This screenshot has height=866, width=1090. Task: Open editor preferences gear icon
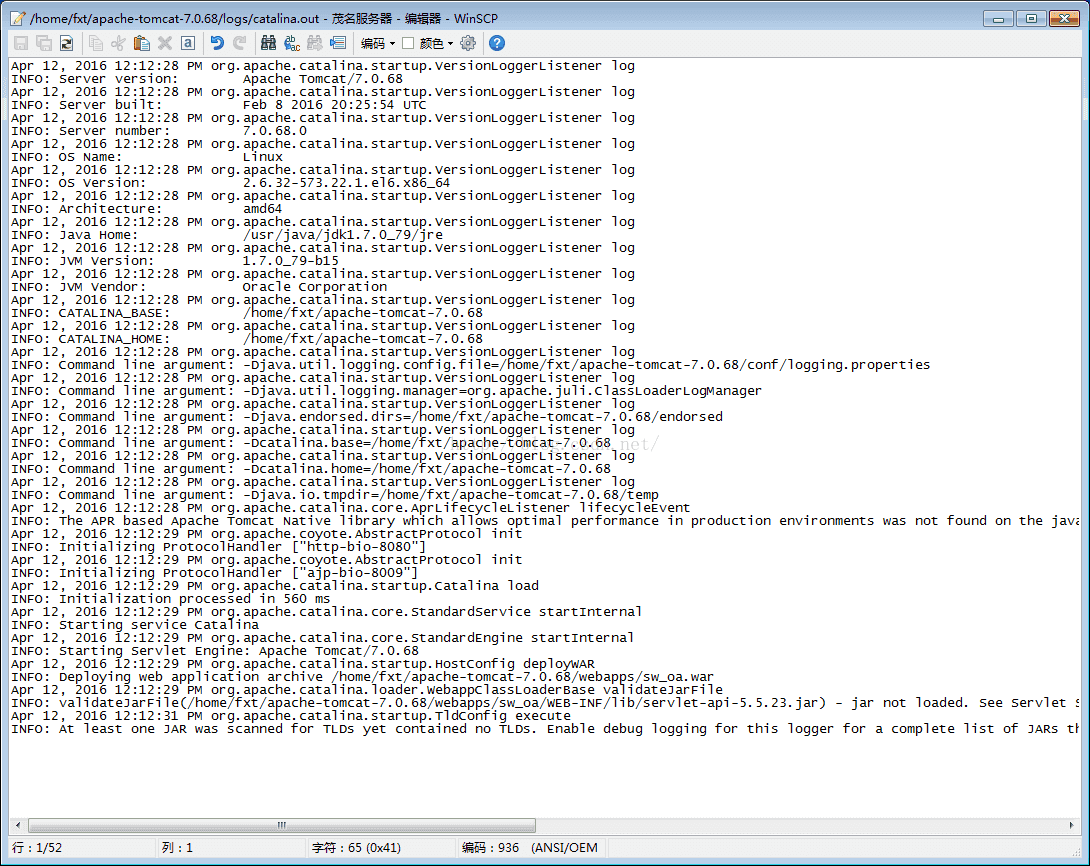468,43
